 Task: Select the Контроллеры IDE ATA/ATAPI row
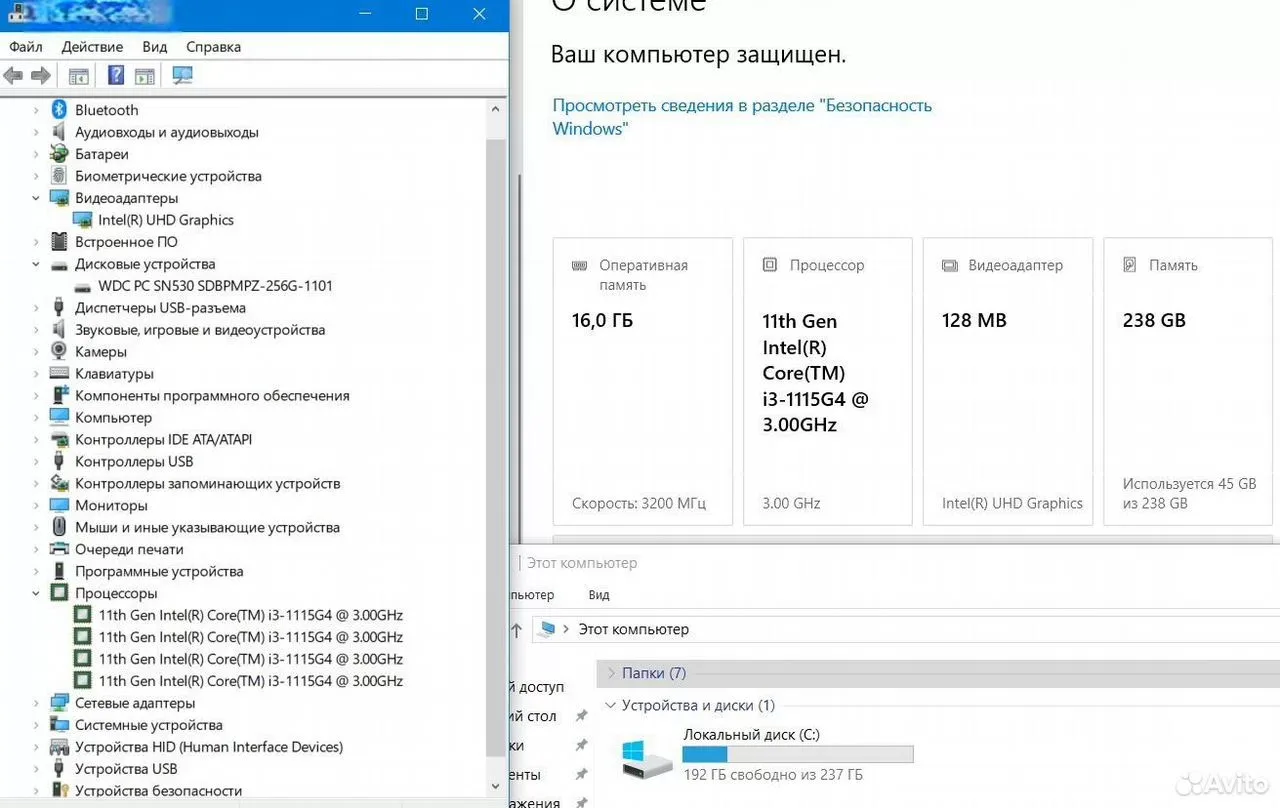pos(163,440)
